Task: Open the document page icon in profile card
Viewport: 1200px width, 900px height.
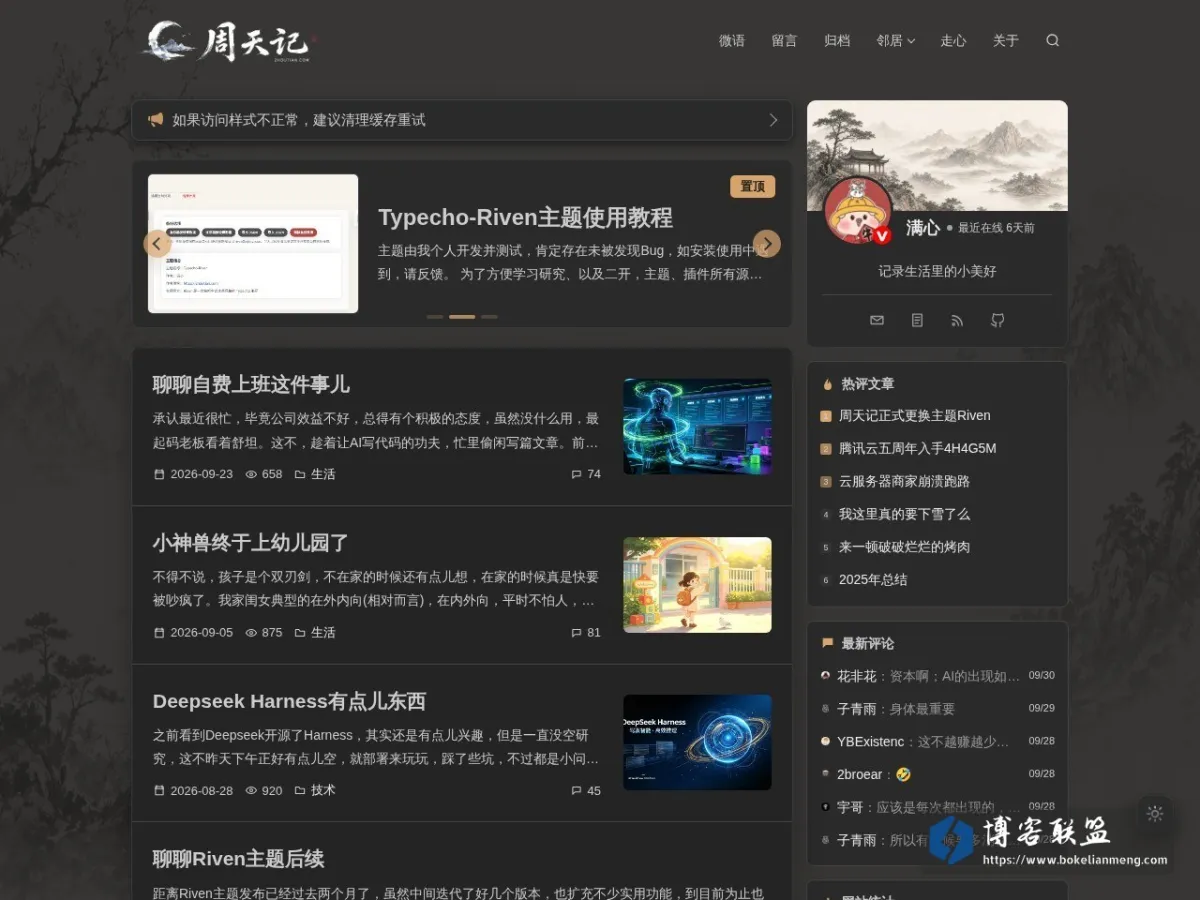Action: click(x=917, y=321)
